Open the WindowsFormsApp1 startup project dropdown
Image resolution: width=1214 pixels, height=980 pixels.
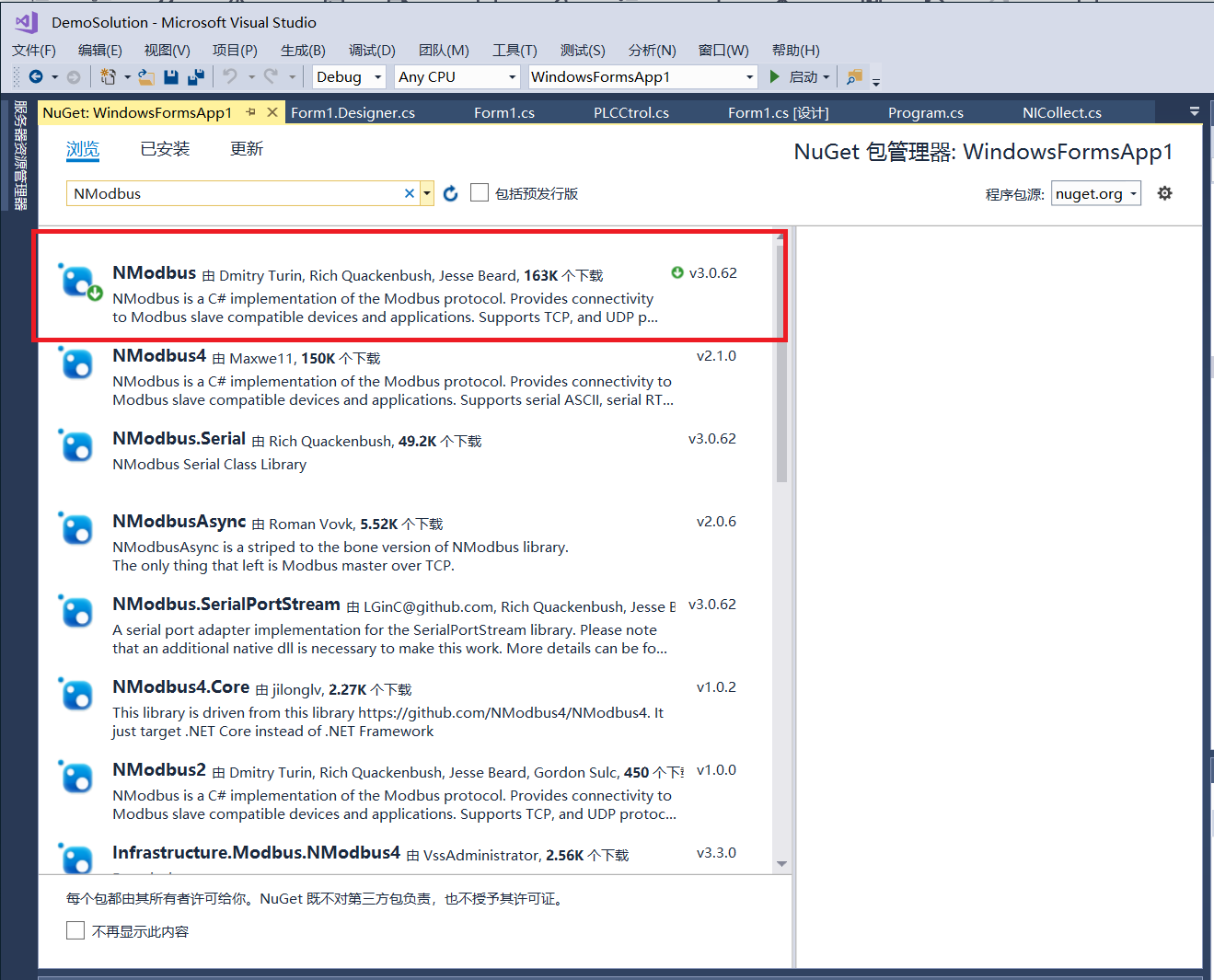642,77
